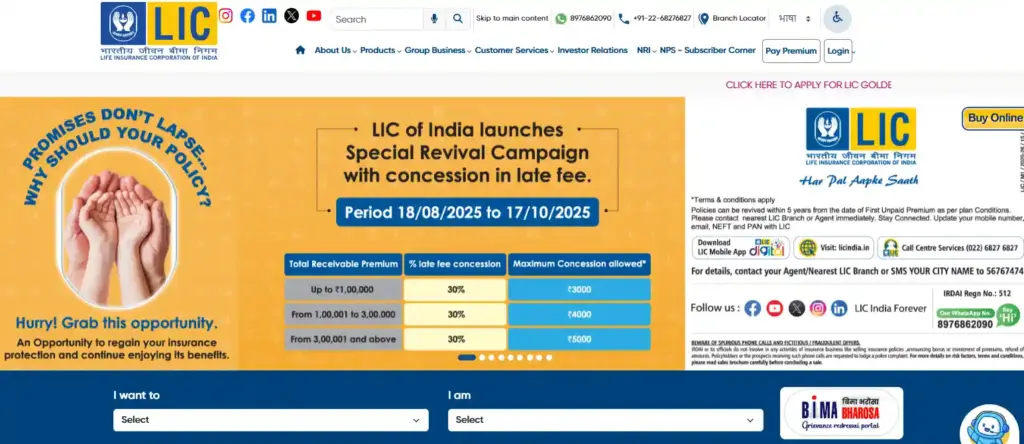The height and width of the screenshot is (444, 1024).
Task: Visit the YouTube channel icon in header
Action: (314, 16)
